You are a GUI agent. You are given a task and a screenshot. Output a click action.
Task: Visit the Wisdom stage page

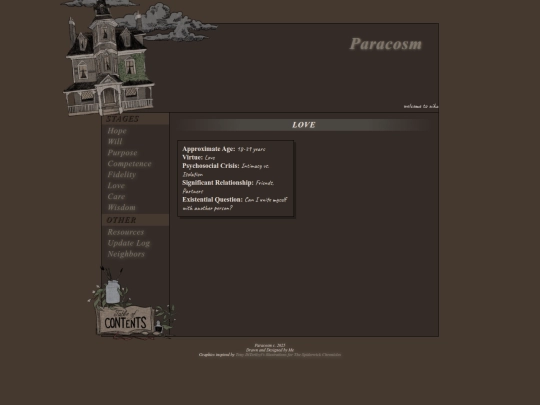tap(121, 207)
